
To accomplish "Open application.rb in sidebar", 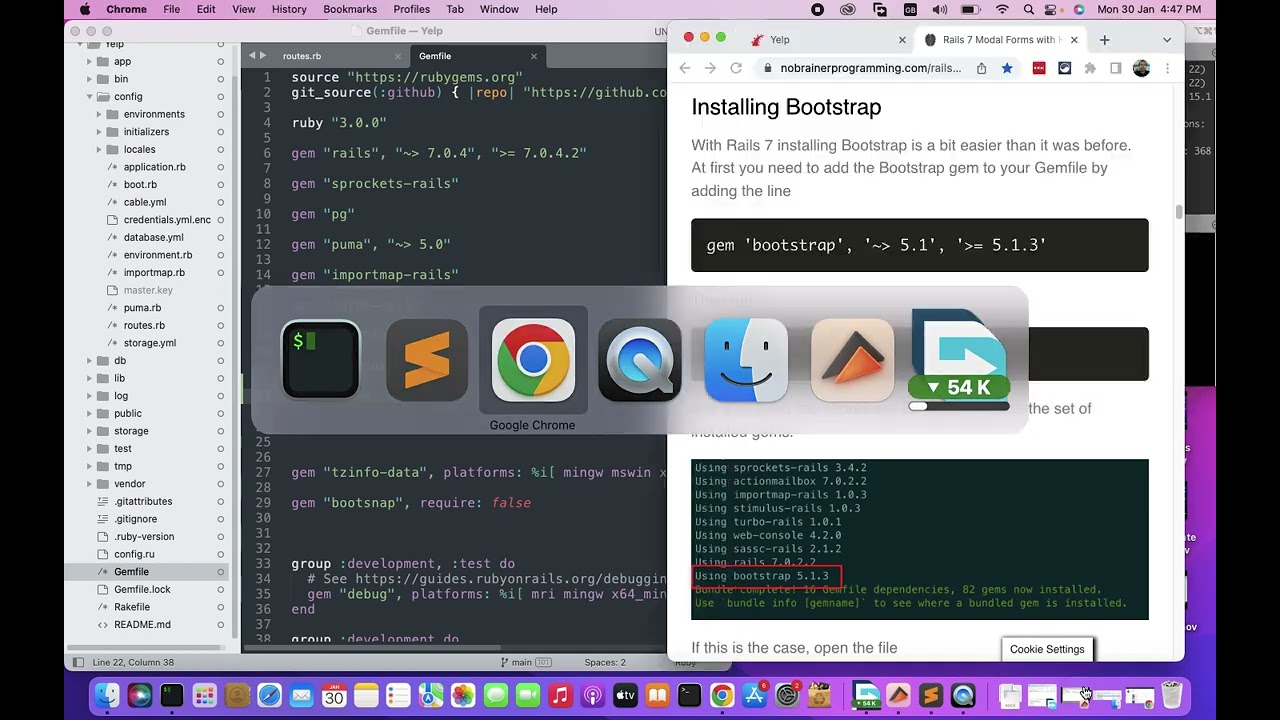I will [x=154, y=167].
